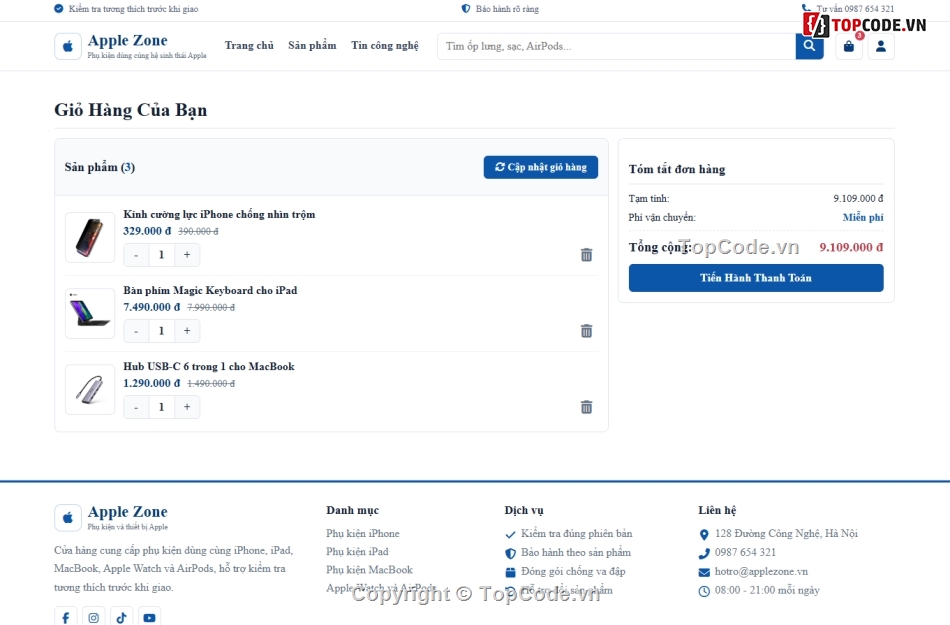Viewport: 950px width, 625px height.
Task: Click footer email hotro@applezone.vn
Action: 761,572
